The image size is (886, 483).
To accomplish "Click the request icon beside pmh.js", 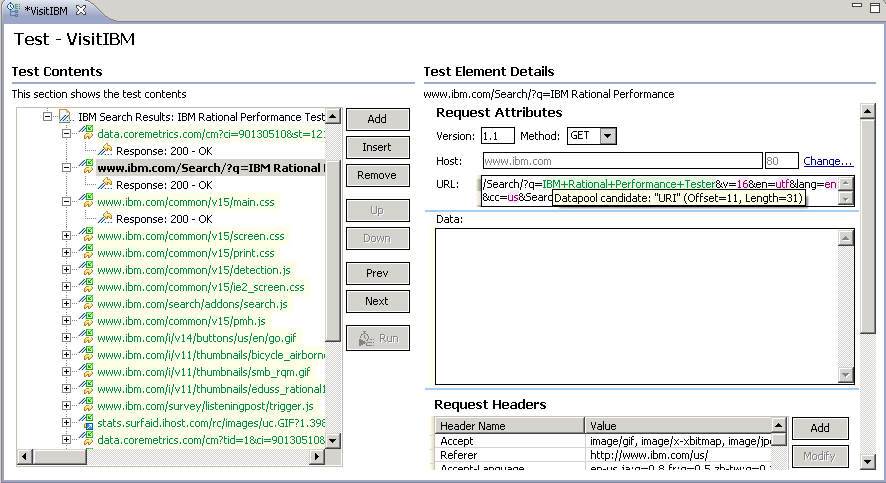I will pyautogui.click(x=86, y=320).
